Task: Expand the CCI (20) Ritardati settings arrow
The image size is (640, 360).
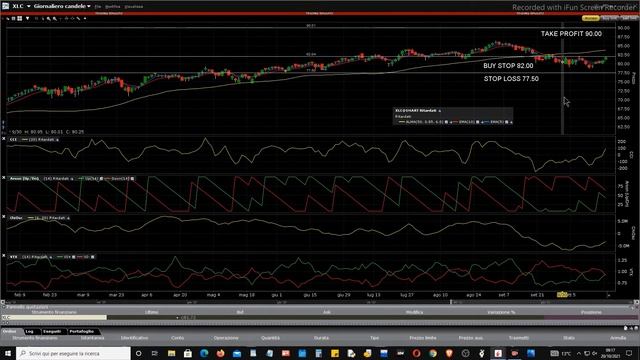Action: click(57, 140)
